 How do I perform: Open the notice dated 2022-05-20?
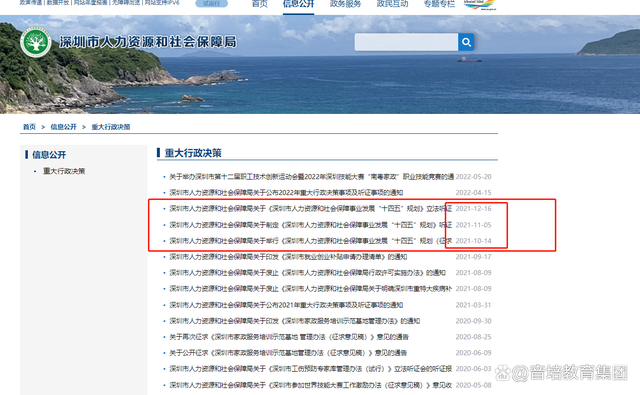pyautogui.click(x=311, y=177)
